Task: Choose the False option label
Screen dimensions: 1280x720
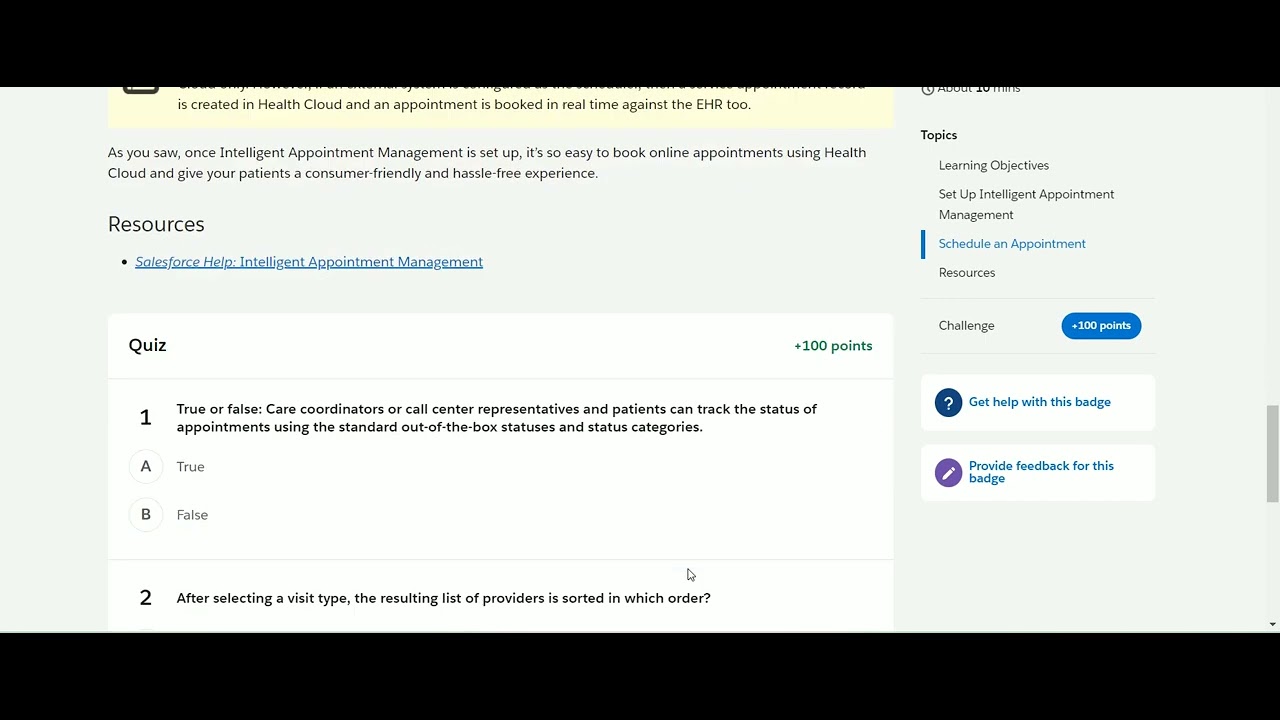Action: pyautogui.click(x=192, y=515)
